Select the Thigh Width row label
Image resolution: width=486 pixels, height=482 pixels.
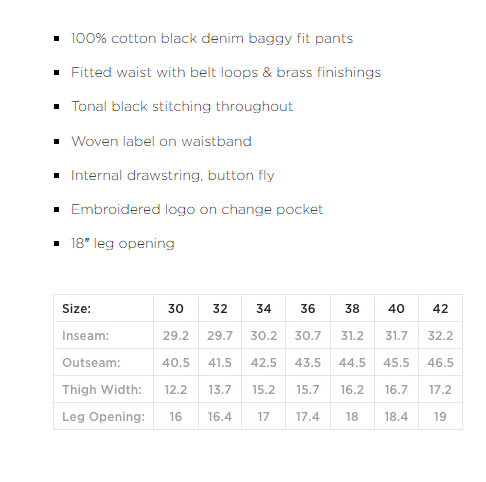pos(102,390)
